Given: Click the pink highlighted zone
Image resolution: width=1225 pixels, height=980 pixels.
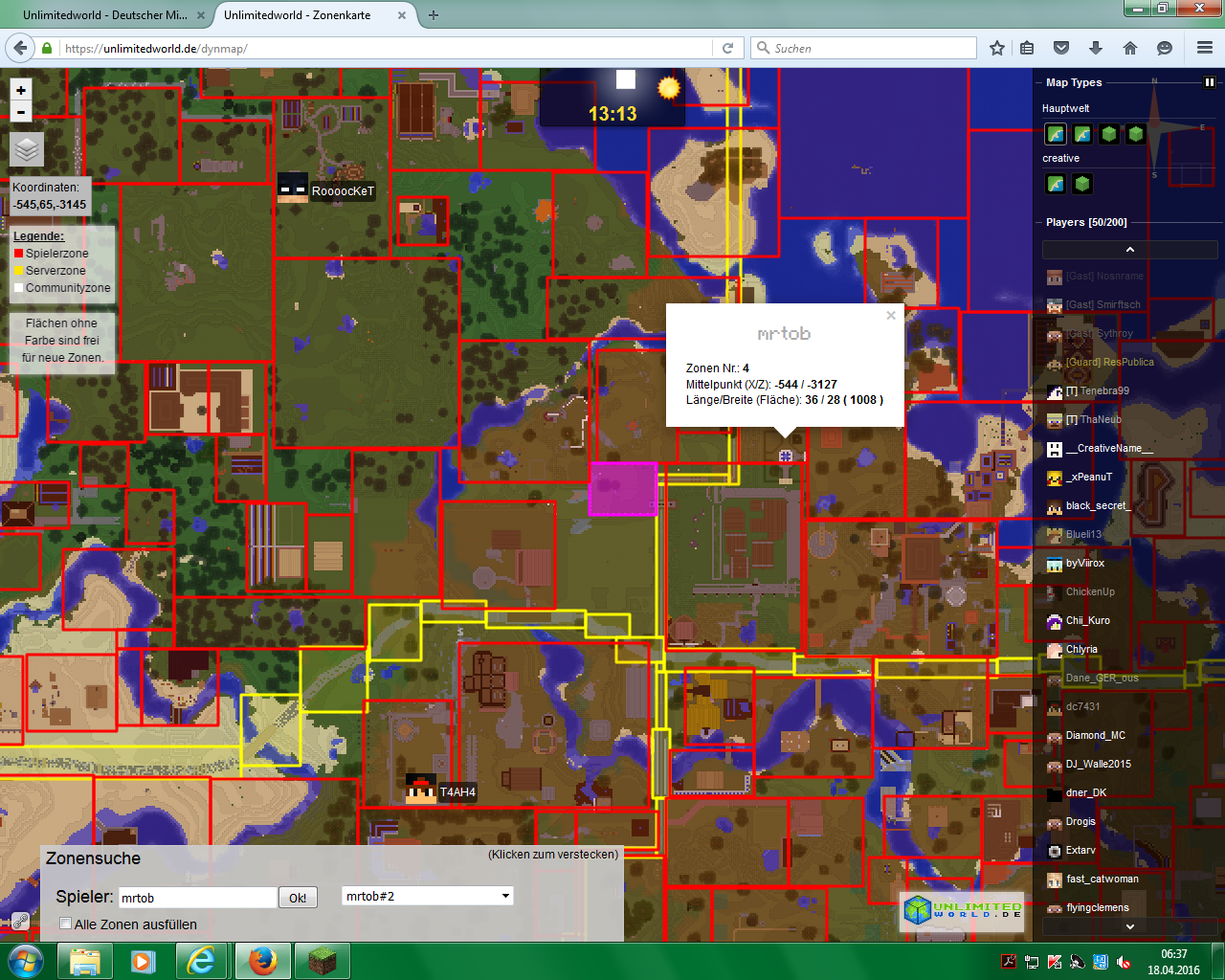Looking at the screenshot, I should pyautogui.click(x=623, y=489).
